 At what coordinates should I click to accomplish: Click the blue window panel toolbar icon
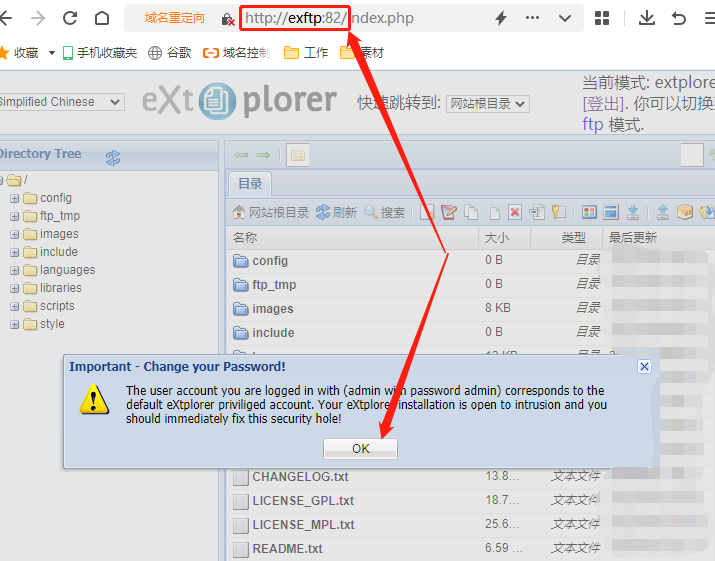point(611,212)
